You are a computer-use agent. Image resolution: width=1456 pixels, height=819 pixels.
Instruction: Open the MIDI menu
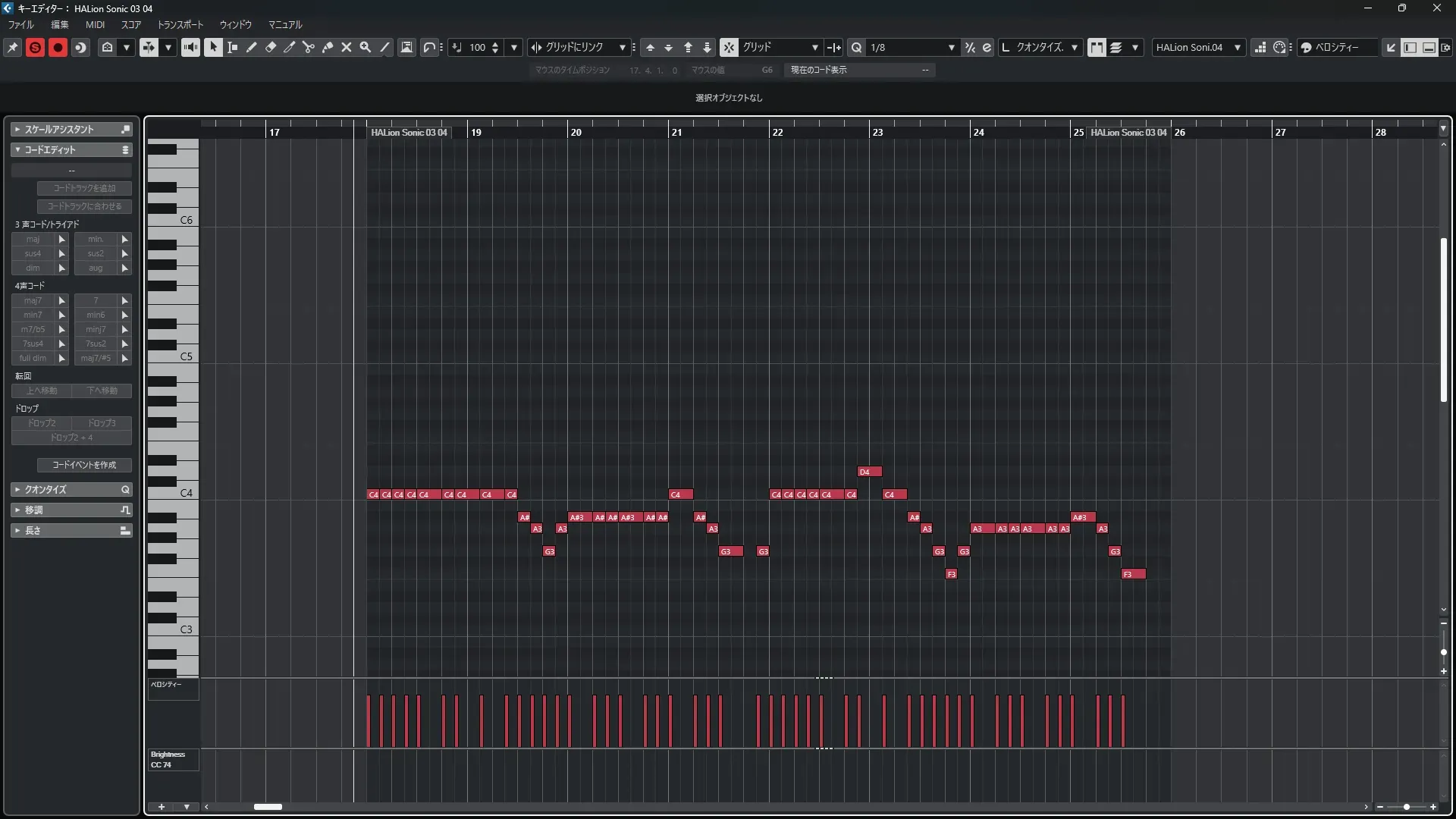coord(95,24)
